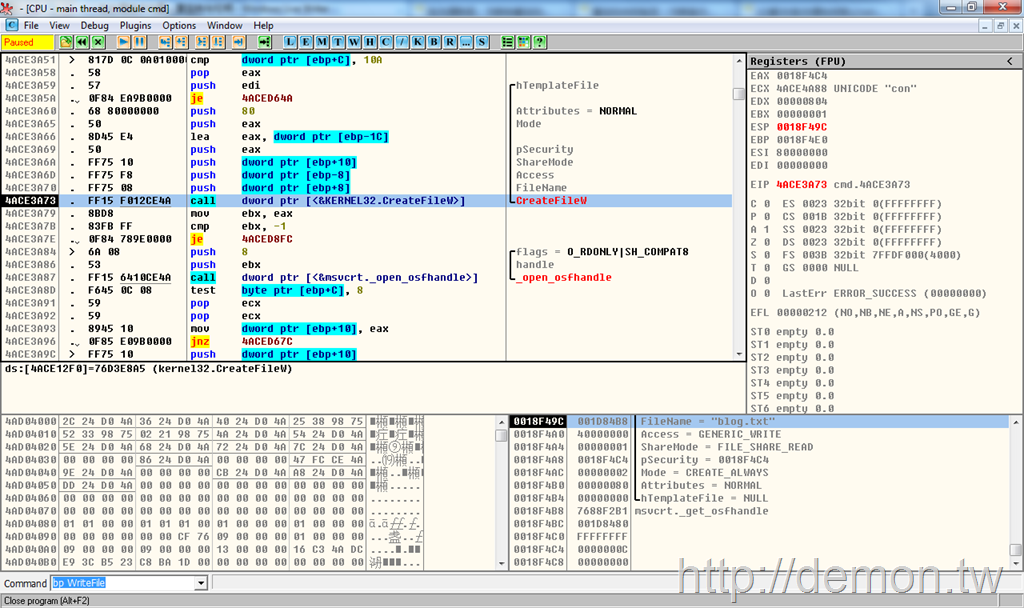Select the je 4ACED64A instruction row

367,98
